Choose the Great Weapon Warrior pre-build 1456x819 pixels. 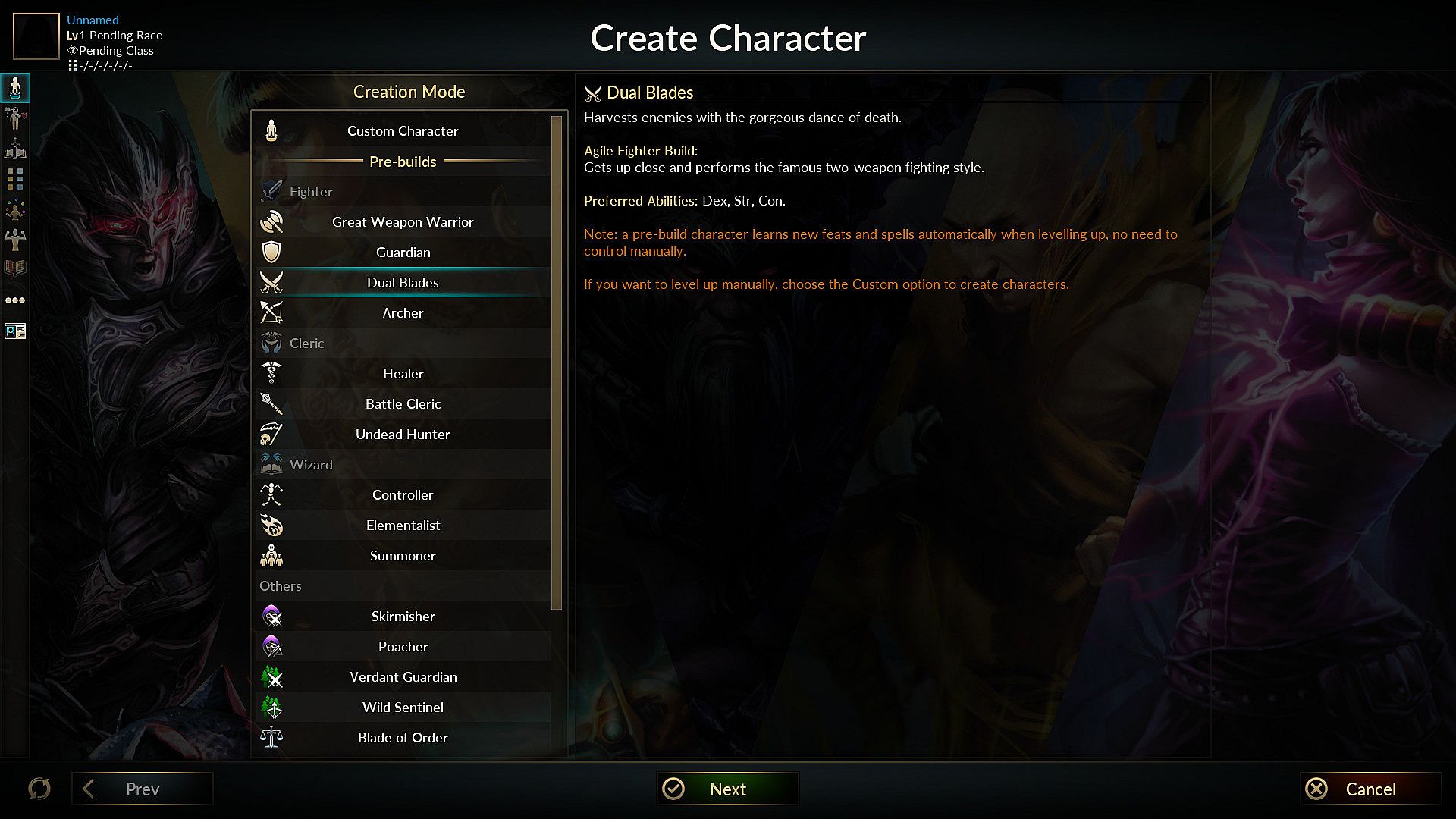coord(403,221)
